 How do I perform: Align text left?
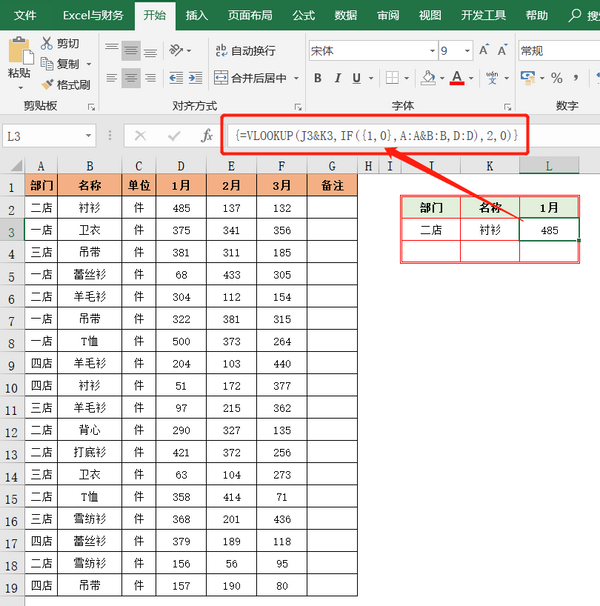coord(112,78)
